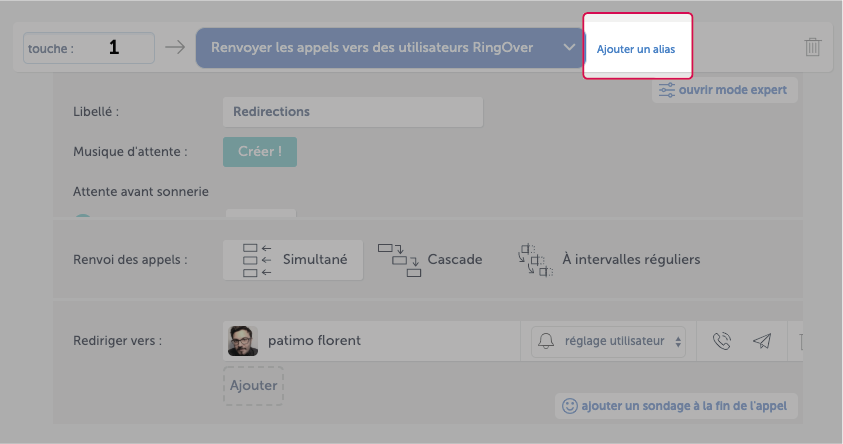Click the Créer ! hold music button

pos(260,152)
